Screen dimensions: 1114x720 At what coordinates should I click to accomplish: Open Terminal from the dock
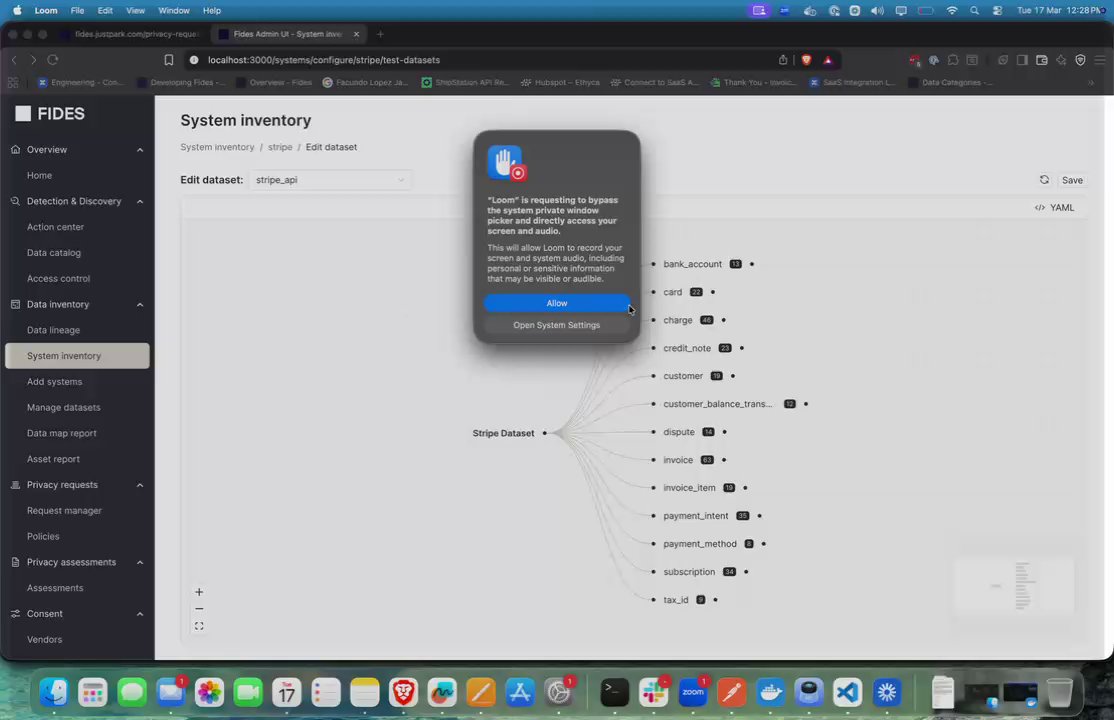pyautogui.click(x=614, y=692)
